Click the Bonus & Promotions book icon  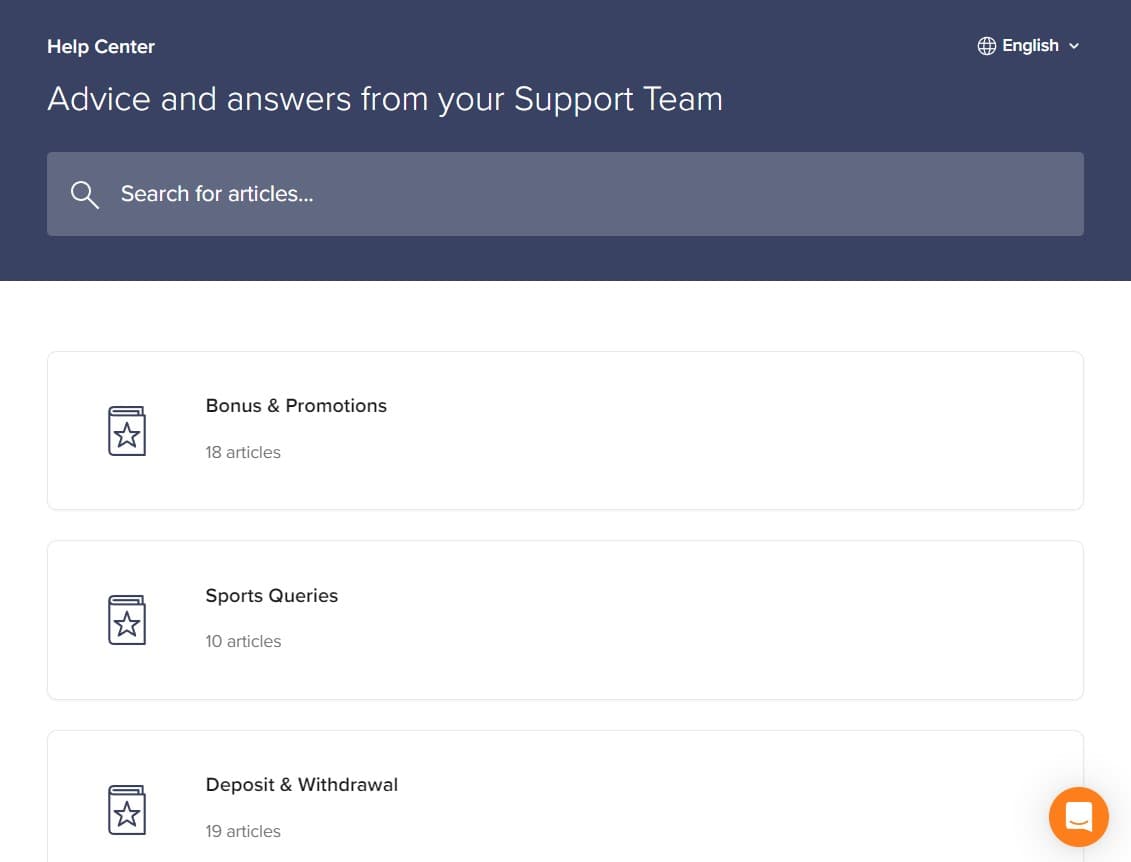point(127,431)
